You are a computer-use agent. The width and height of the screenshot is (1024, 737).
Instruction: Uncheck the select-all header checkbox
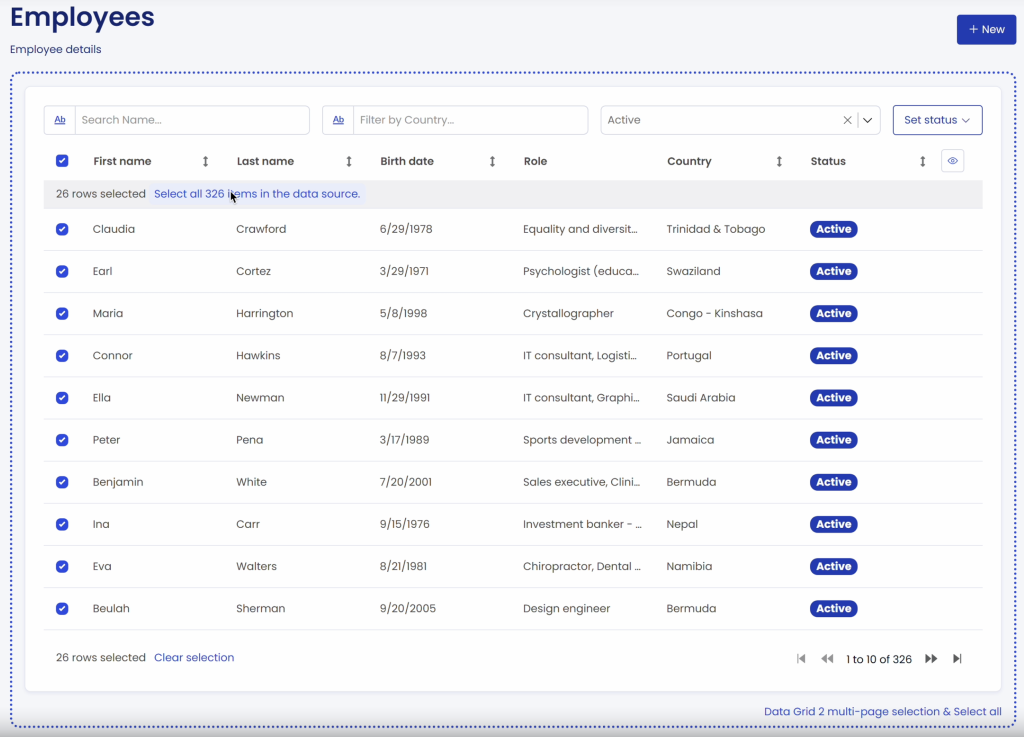coord(62,161)
